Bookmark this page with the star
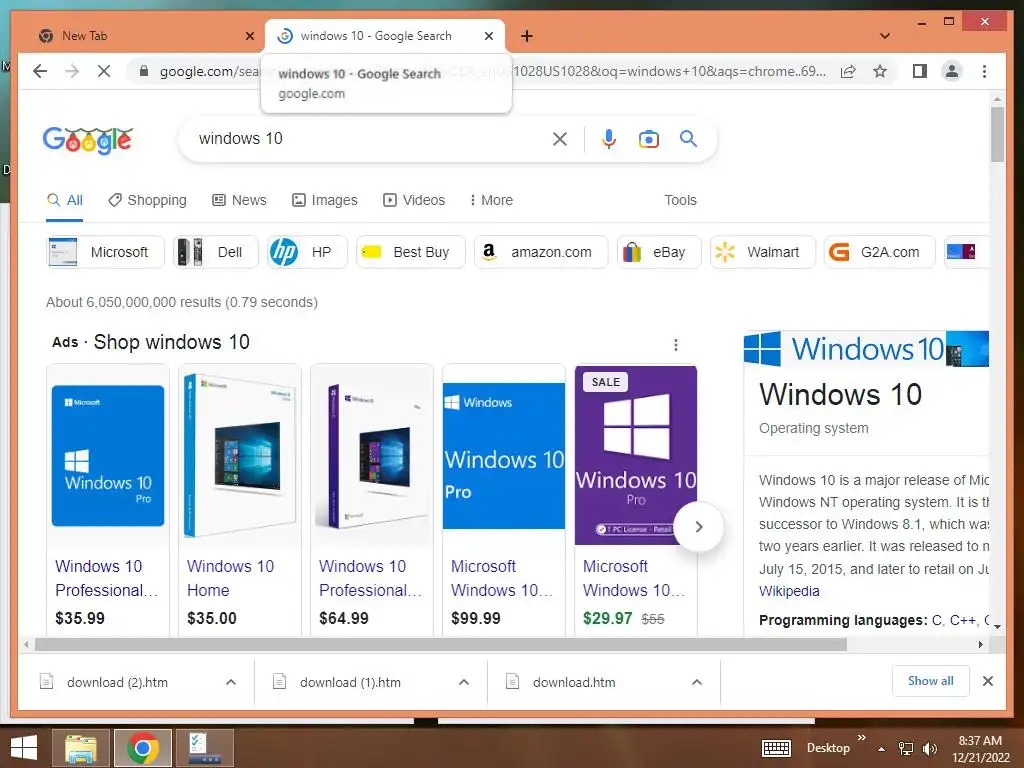This screenshot has height=768, width=1024. tap(880, 71)
